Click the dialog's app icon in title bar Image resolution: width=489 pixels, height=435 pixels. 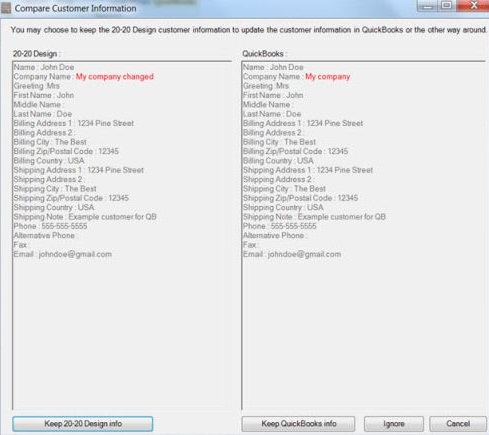6,8
